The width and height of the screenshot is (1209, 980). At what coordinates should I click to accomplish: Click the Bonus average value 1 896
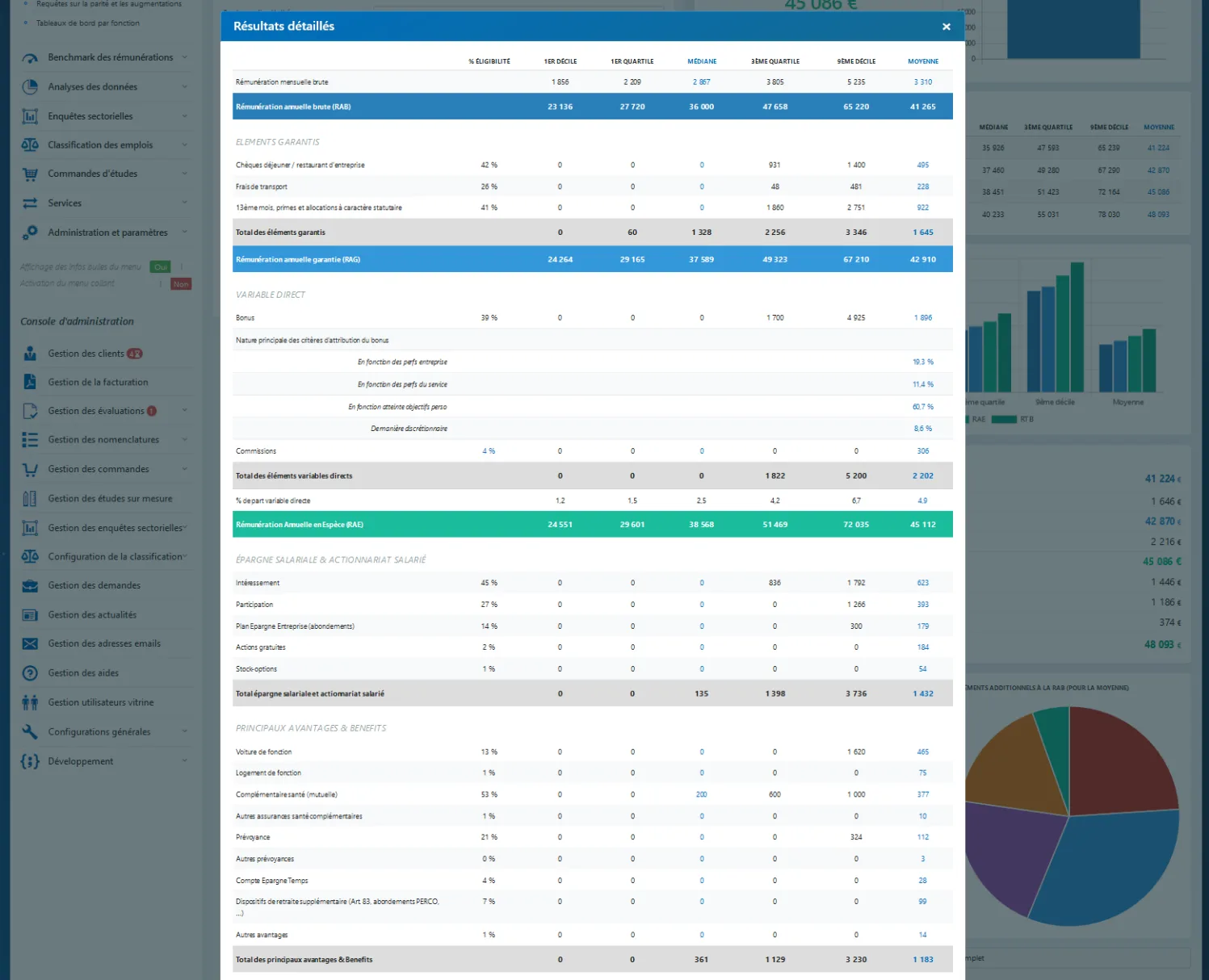923,318
